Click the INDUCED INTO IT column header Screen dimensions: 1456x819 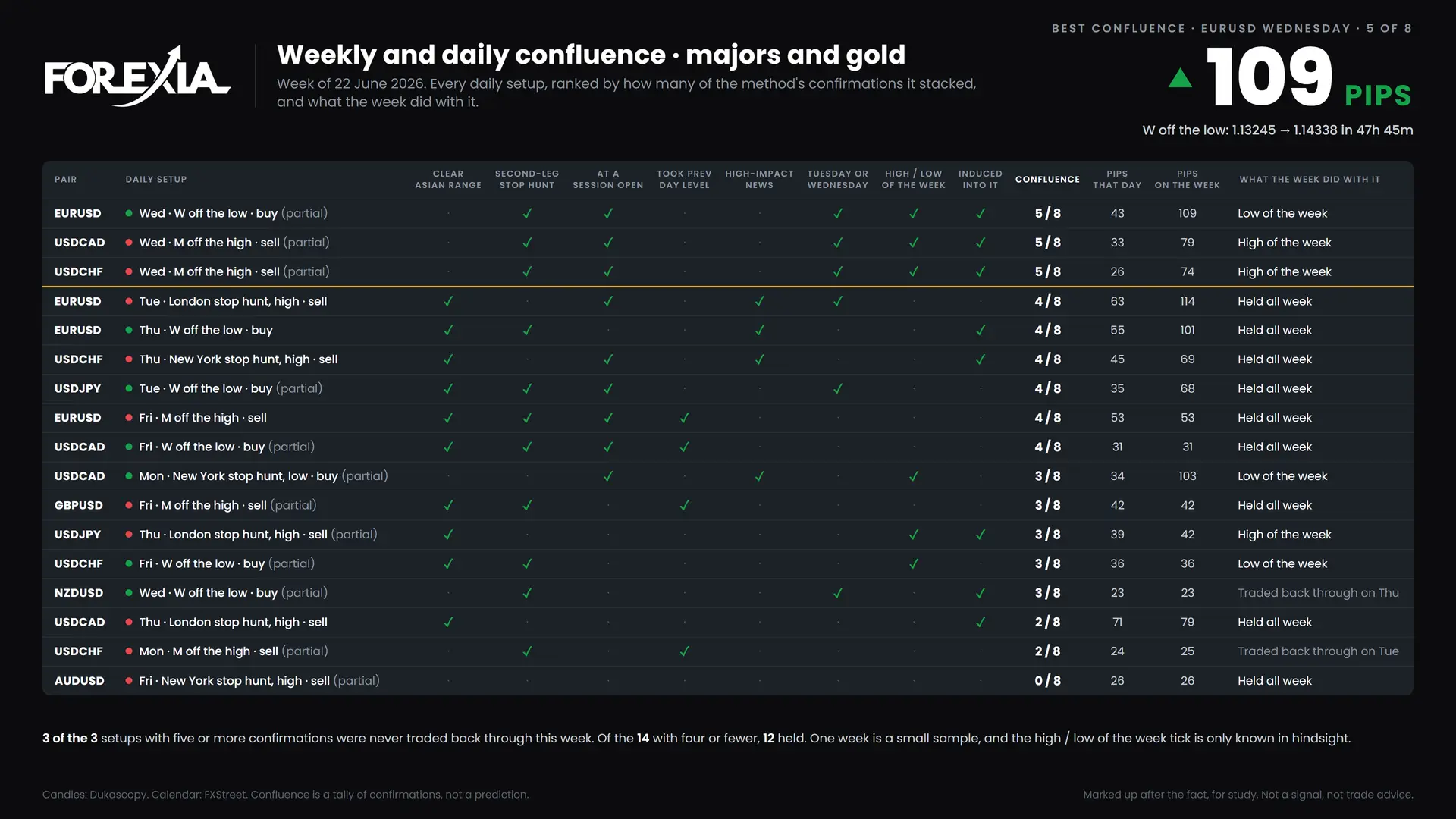tap(981, 180)
